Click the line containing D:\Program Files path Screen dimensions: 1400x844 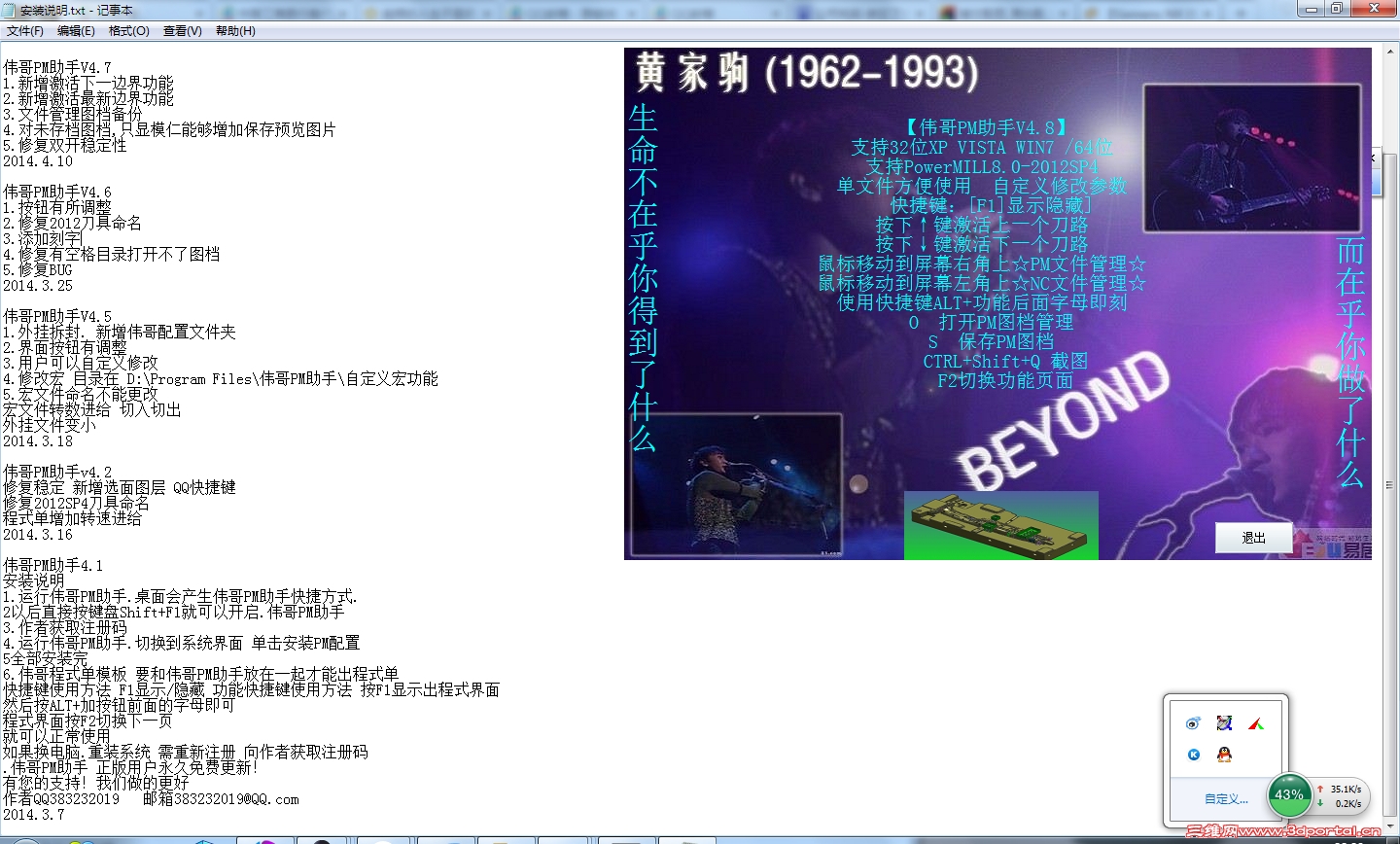[221, 379]
